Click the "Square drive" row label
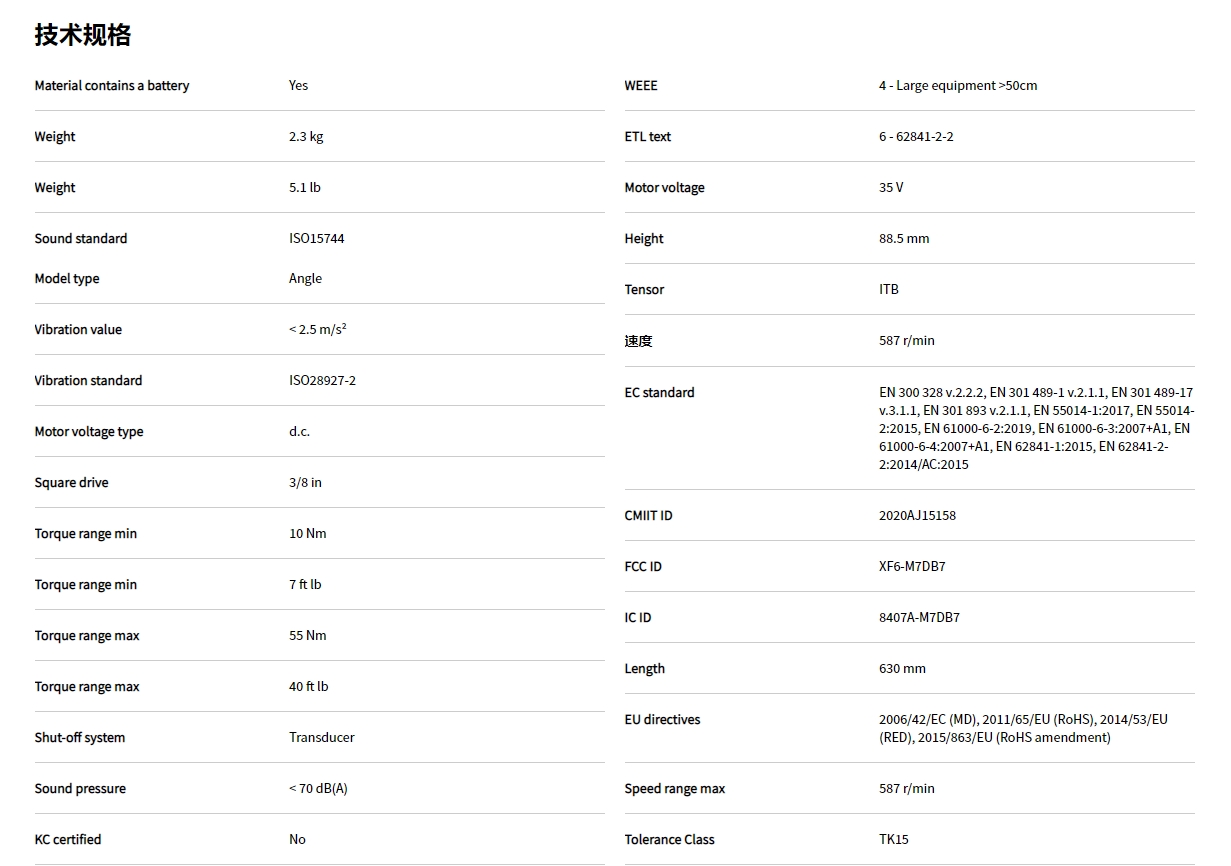The image size is (1231, 866). click(71, 483)
